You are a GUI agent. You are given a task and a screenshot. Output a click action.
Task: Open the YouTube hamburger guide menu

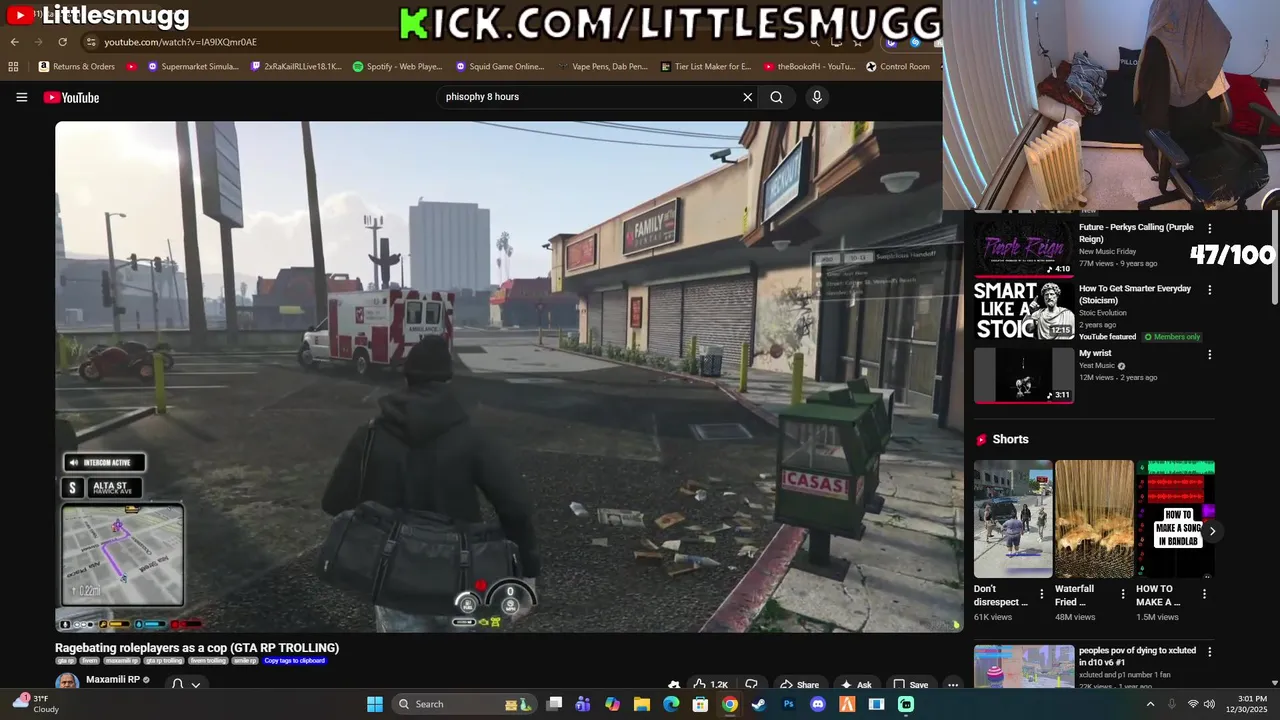click(21, 97)
